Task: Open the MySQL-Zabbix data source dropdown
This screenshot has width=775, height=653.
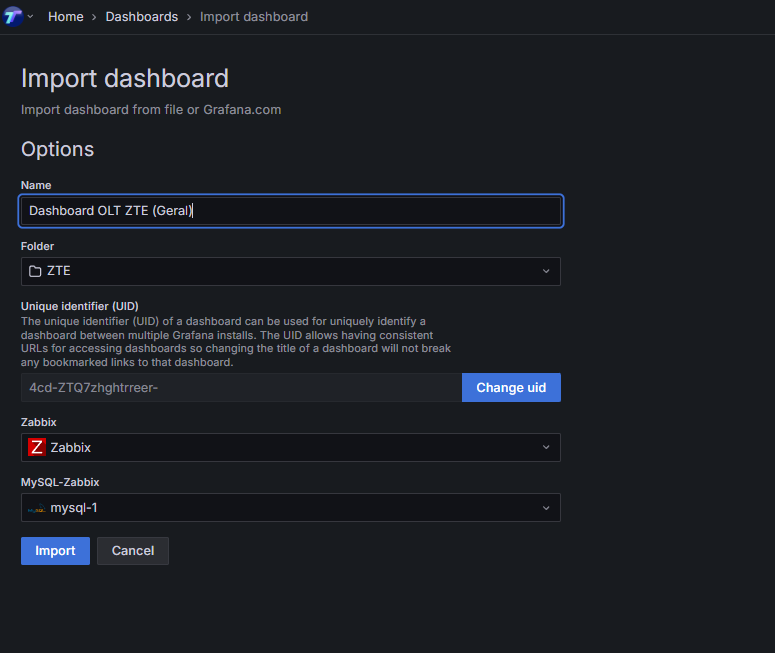Action: pyautogui.click(x=291, y=508)
